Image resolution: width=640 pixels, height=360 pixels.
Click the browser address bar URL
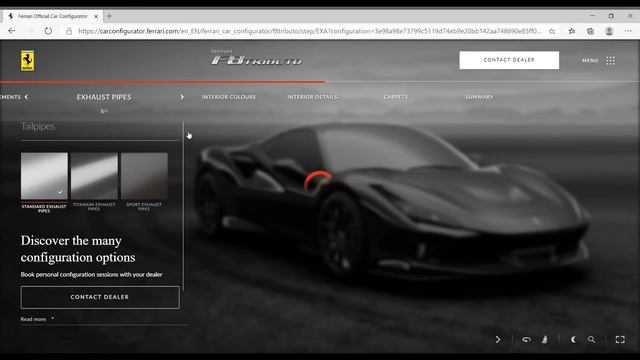click(x=309, y=31)
